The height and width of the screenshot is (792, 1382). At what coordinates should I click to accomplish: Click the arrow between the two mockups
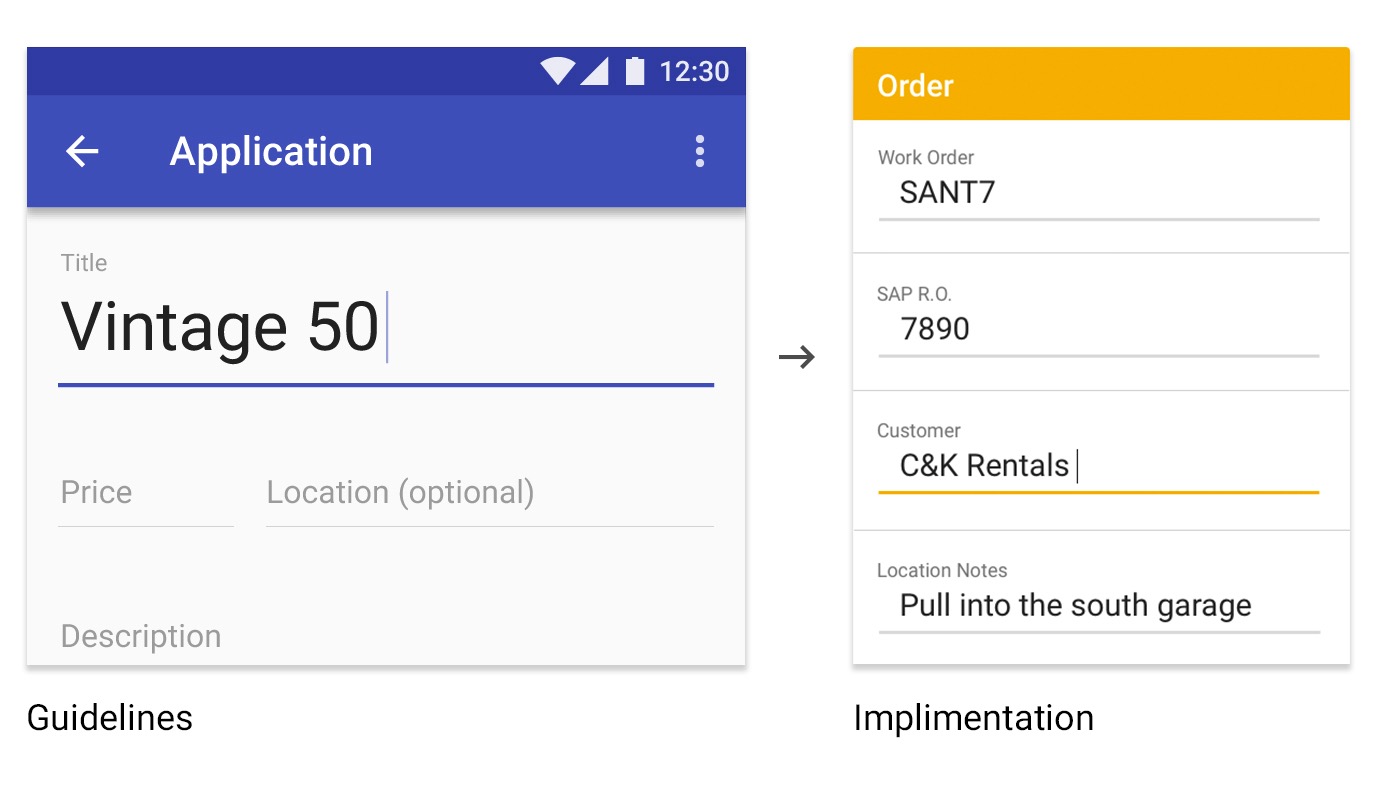tap(797, 357)
